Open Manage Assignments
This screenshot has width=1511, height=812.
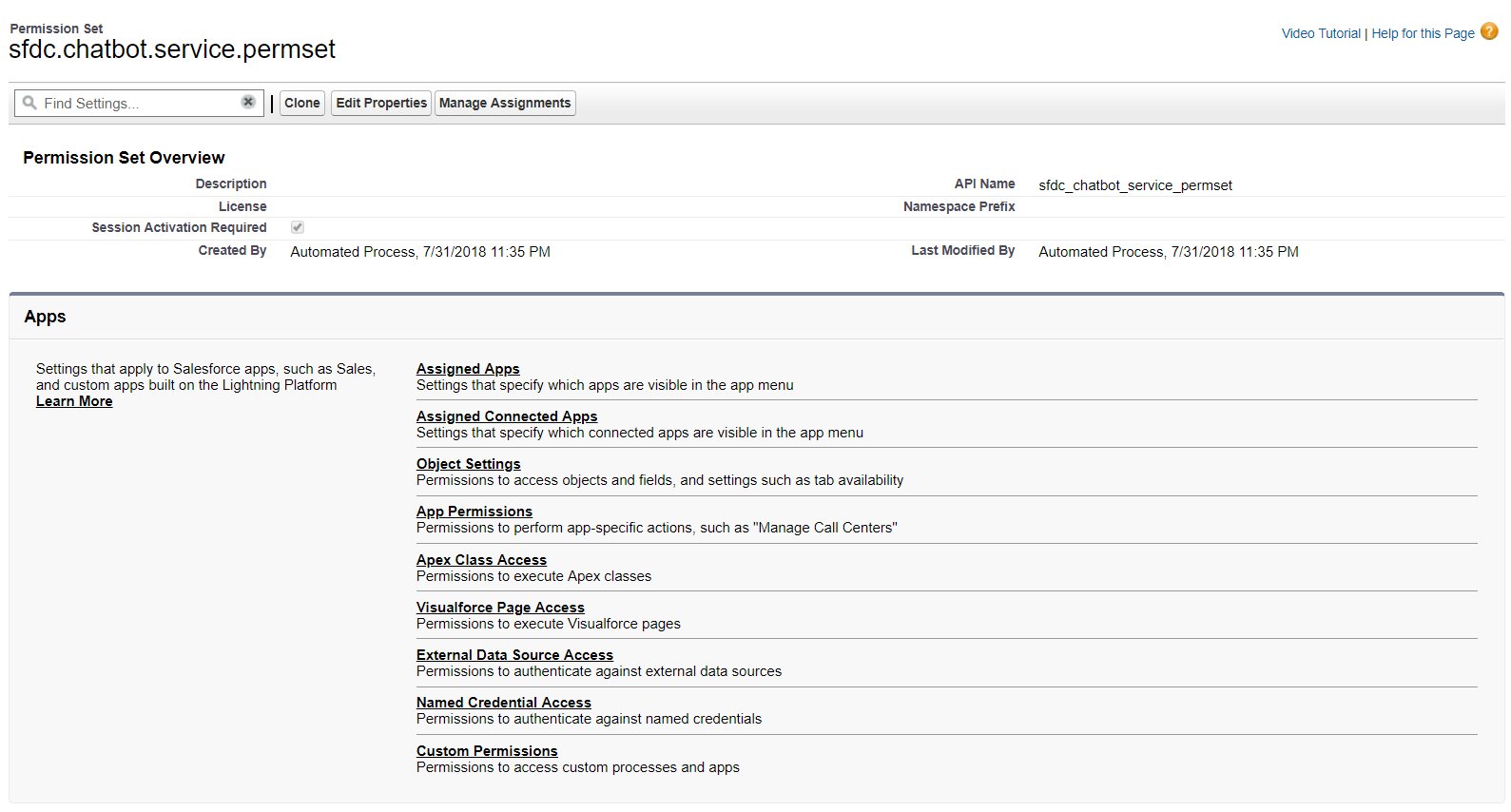pos(505,103)
